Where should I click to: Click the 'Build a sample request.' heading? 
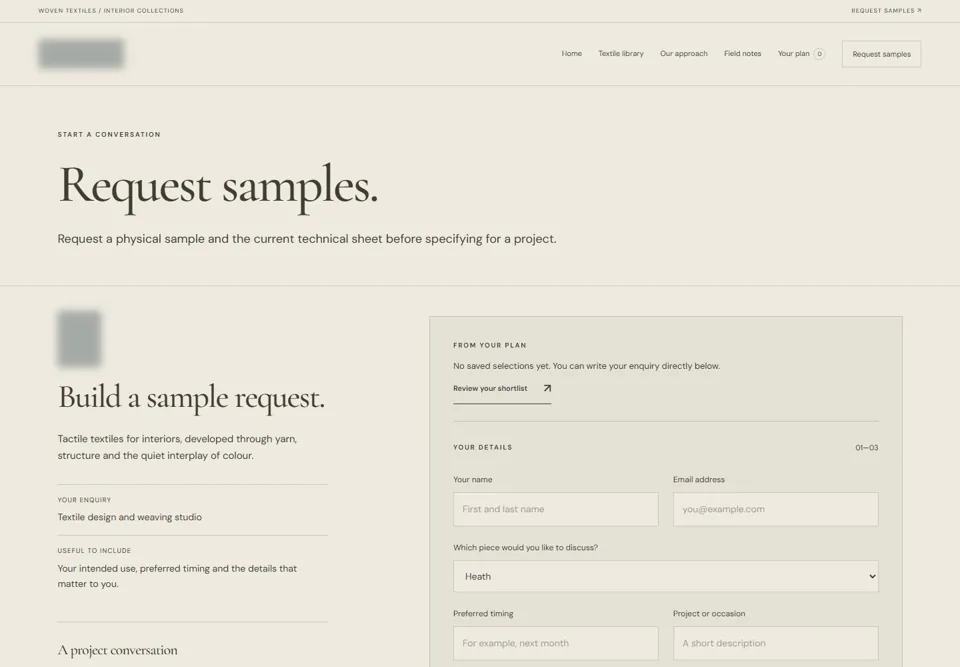point(191,398)
